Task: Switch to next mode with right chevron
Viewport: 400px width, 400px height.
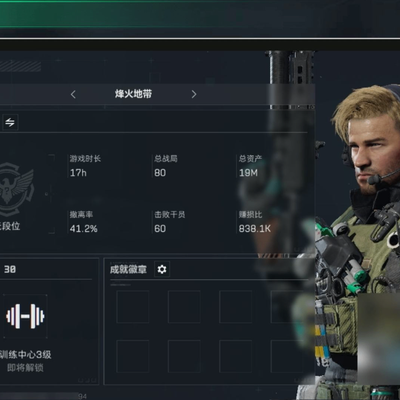Action: coord(194,94)
